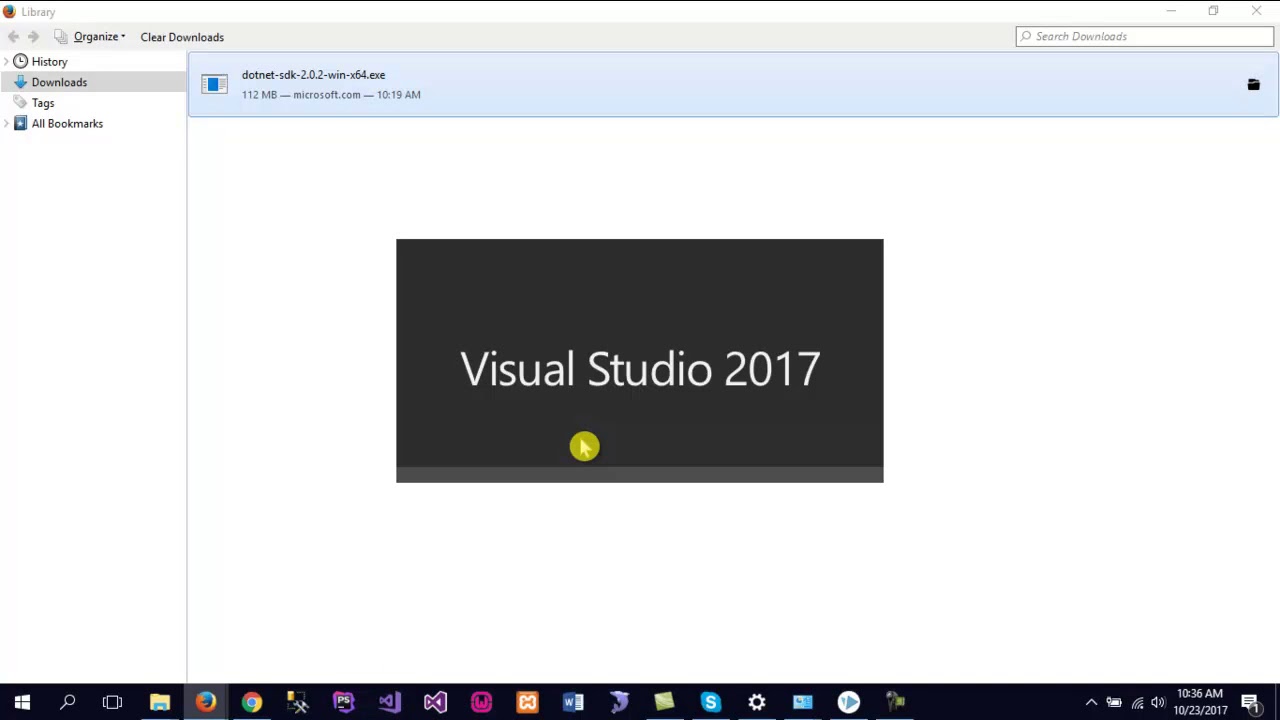Click the Search Downloads field
Viewport: 1280px width, 720px height.
tap(1145, 36)
